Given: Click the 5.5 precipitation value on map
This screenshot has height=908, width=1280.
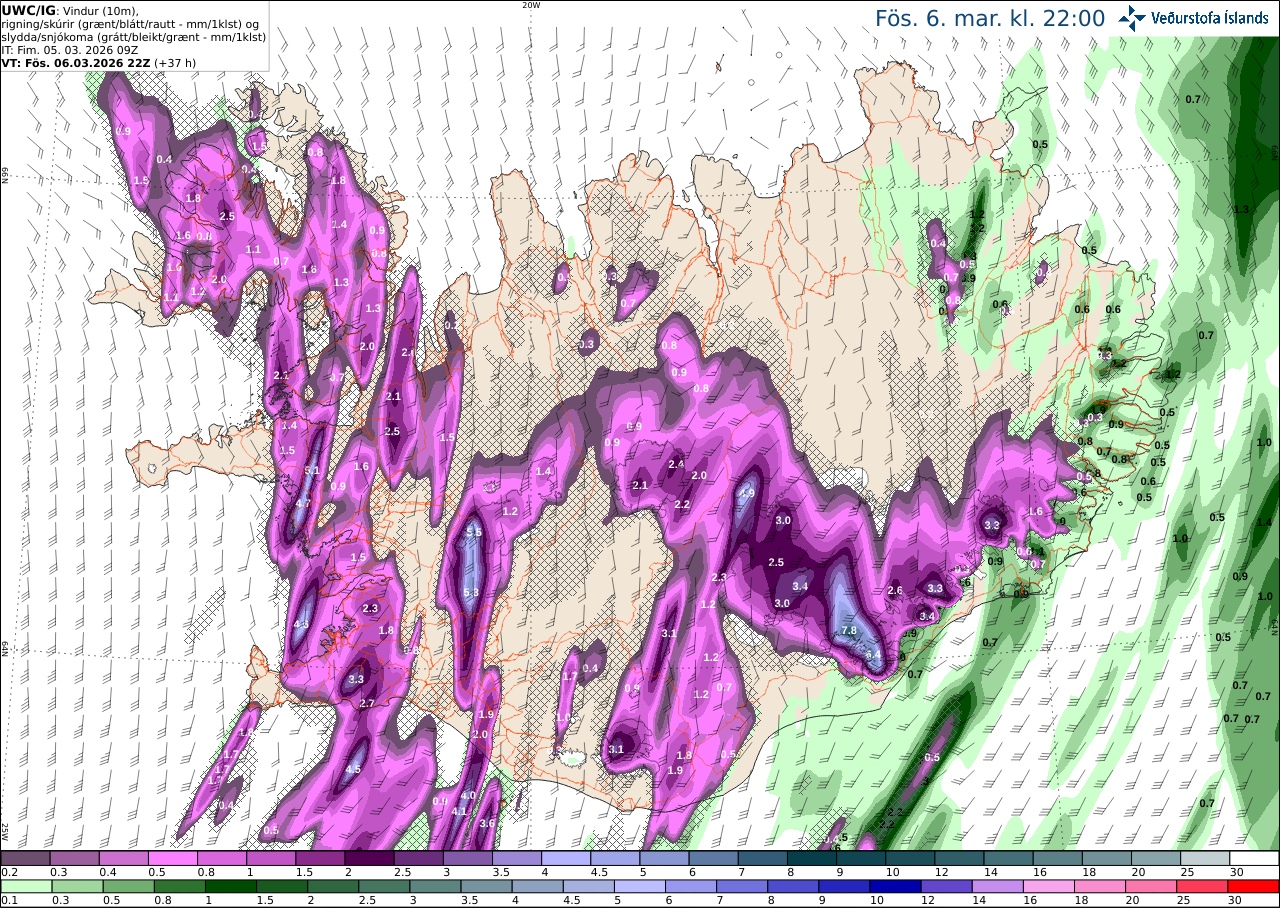Looking at the screenshot, I should 474,533.
